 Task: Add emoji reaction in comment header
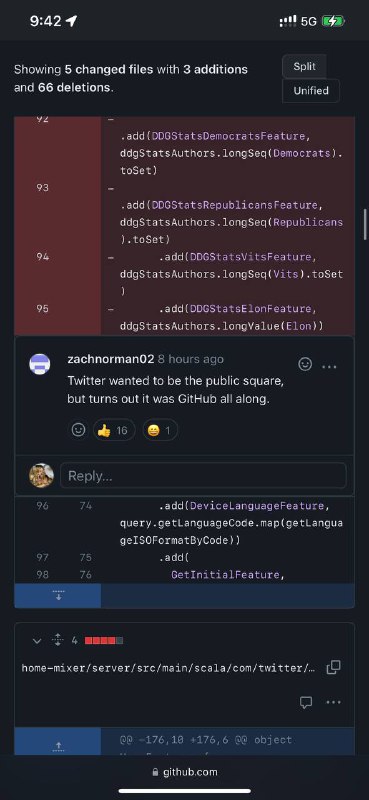305,364
